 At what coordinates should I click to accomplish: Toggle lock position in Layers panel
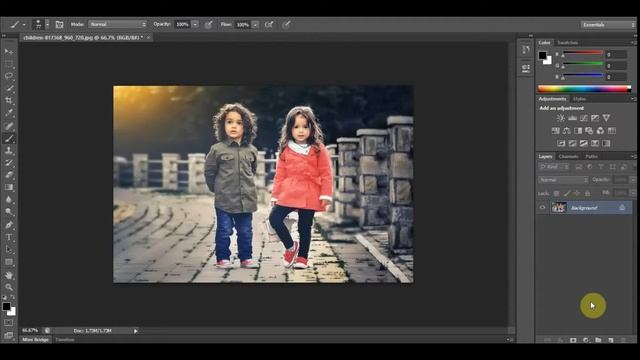point(577,193)
